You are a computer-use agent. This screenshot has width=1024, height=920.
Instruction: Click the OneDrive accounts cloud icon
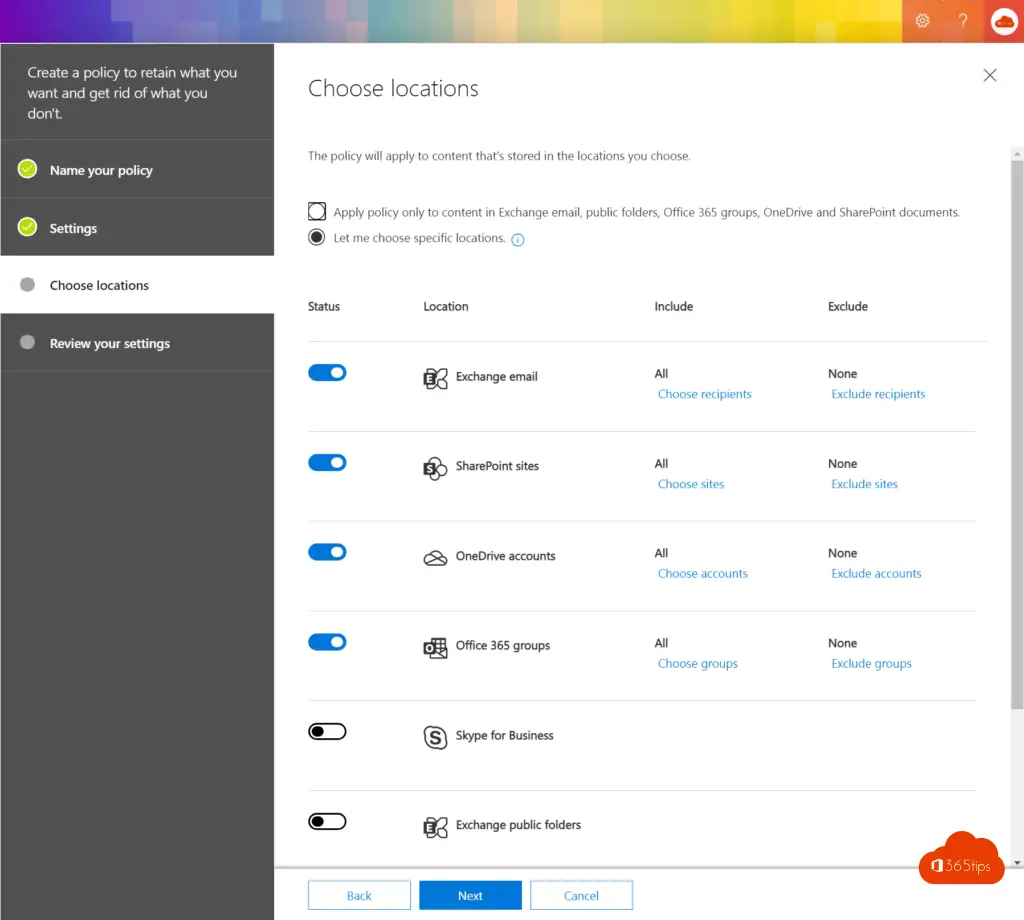[435, 558]
